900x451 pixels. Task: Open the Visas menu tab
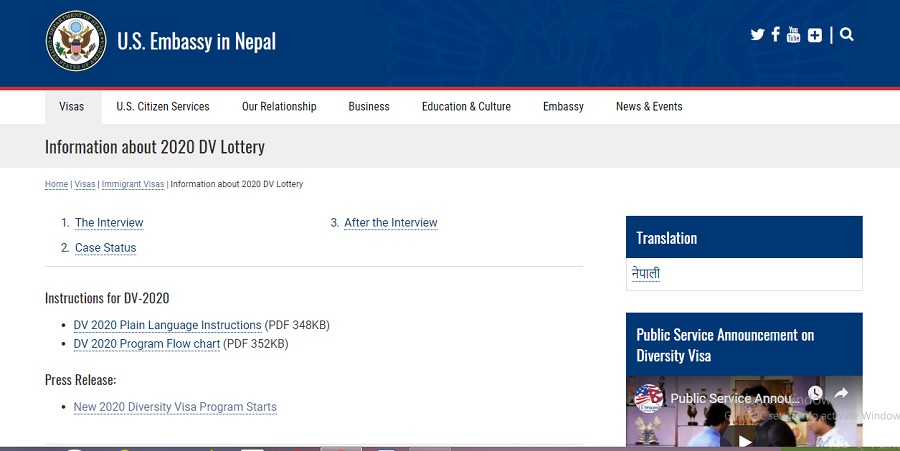tap(72, 107)
